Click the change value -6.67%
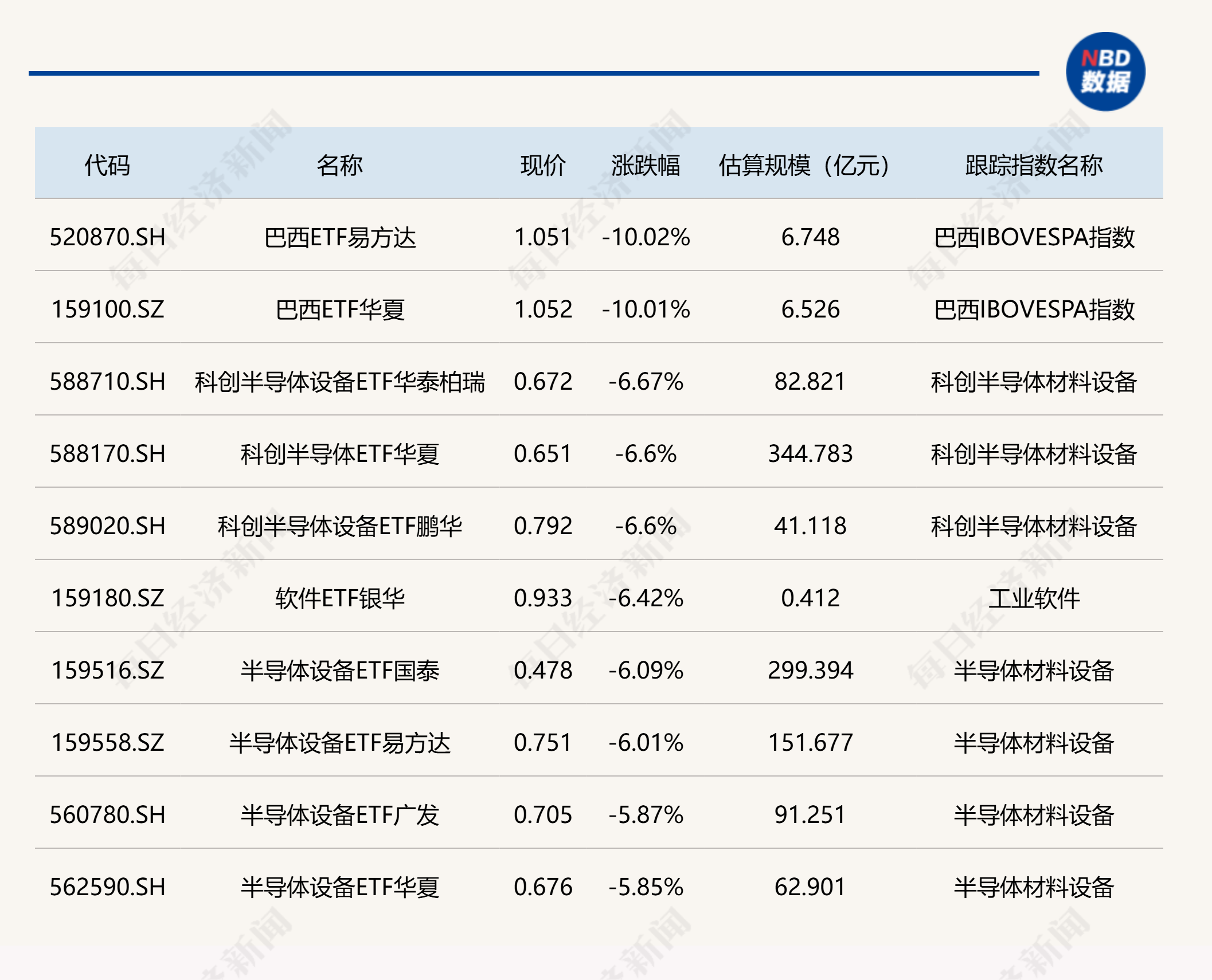Viewport: 1212px width, 980px height. (x=646, y=382)
